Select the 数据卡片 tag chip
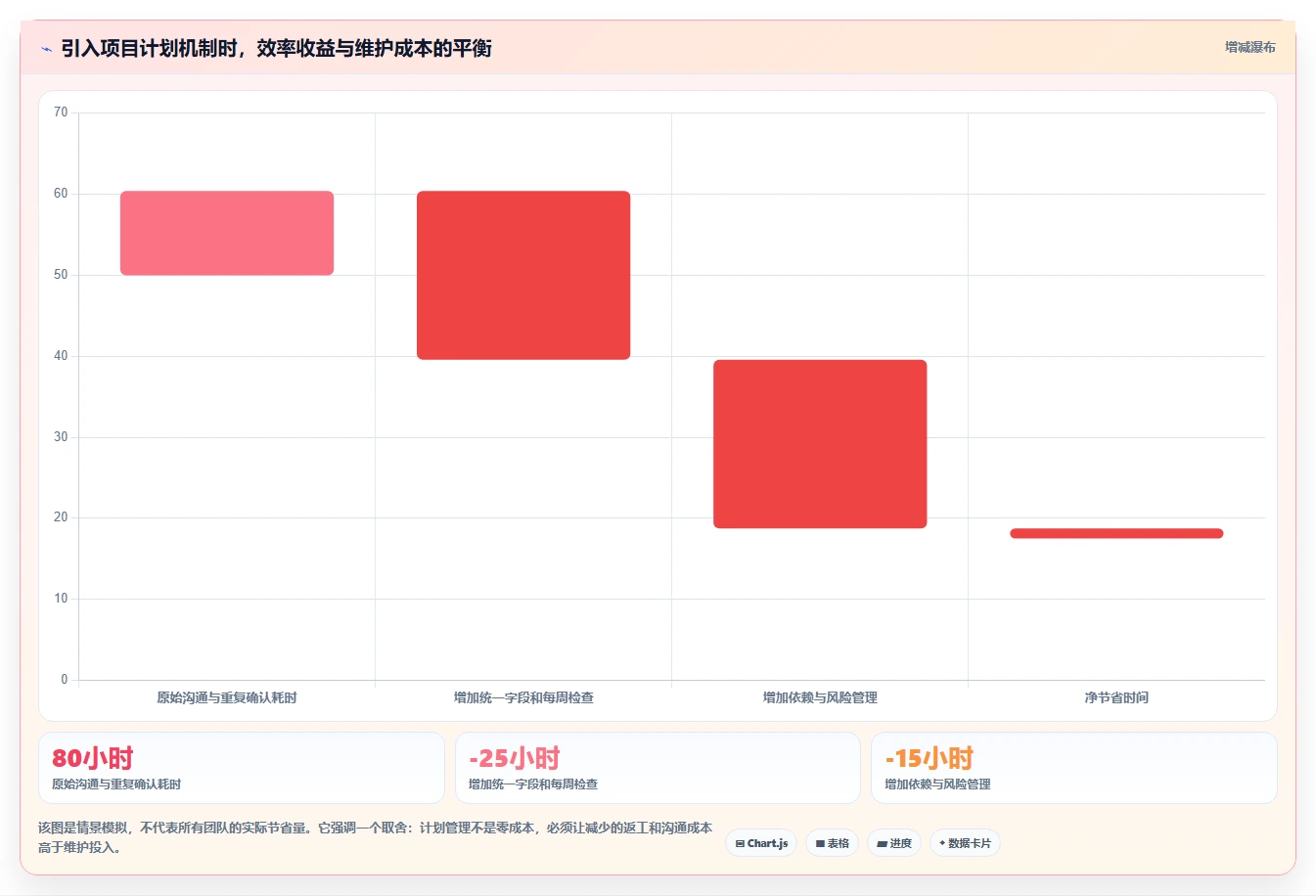The width and height of the screenshot is (1316, 896). 965,843
